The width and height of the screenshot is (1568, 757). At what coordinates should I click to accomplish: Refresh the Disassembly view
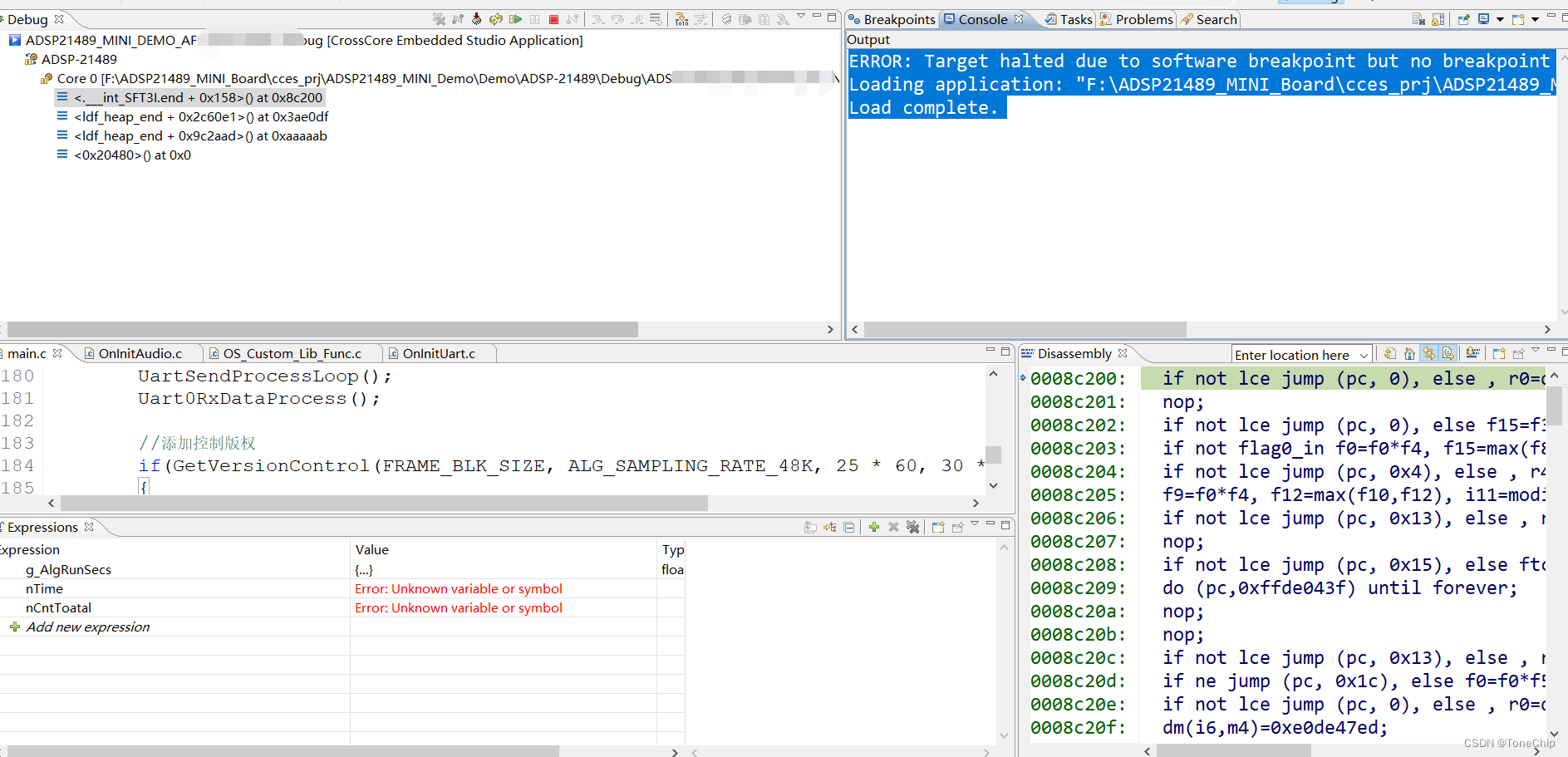tap(1390, 354)
